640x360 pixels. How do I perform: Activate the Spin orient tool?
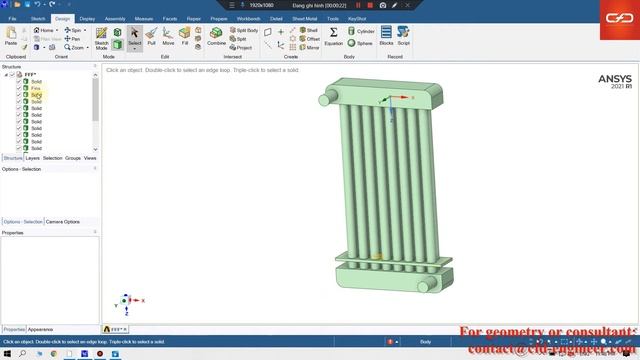73,30
